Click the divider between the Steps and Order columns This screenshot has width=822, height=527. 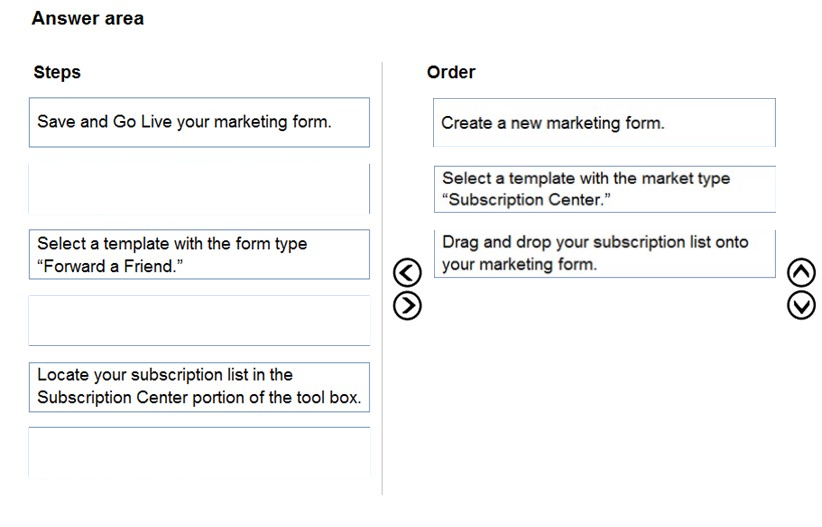(x=382, y=278)
